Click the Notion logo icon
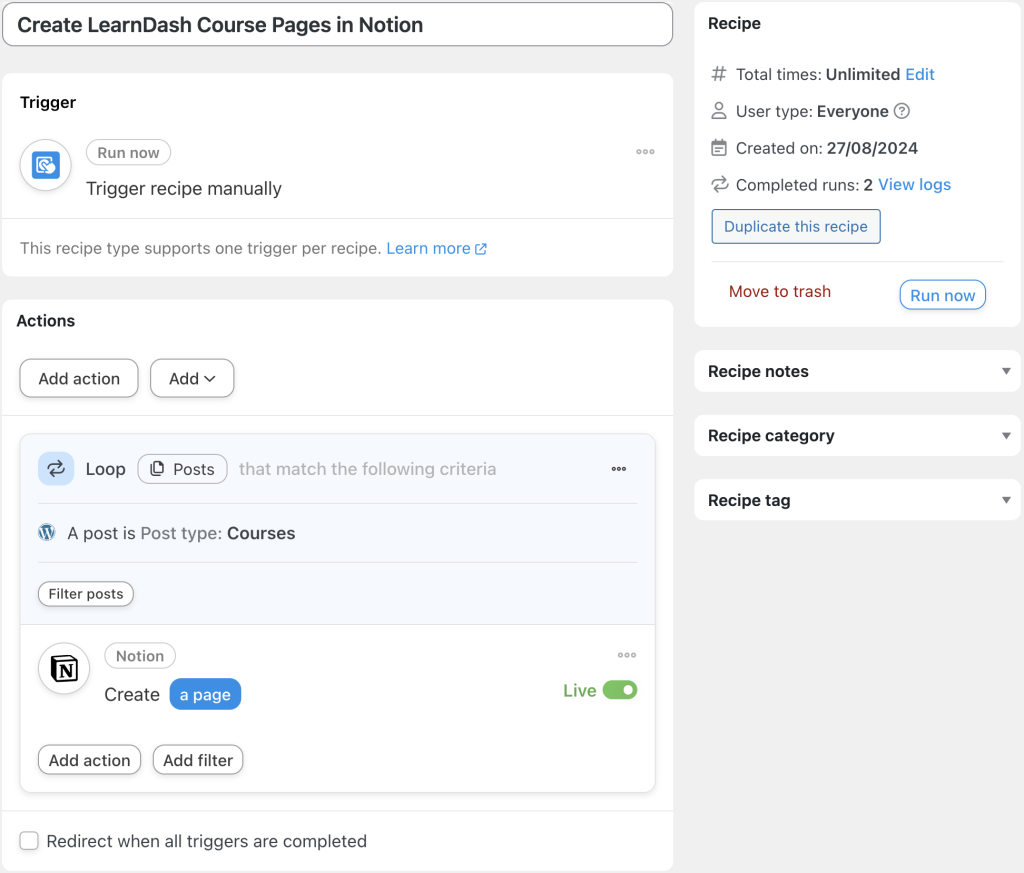1024x873 pixels. tap(64, 669)
